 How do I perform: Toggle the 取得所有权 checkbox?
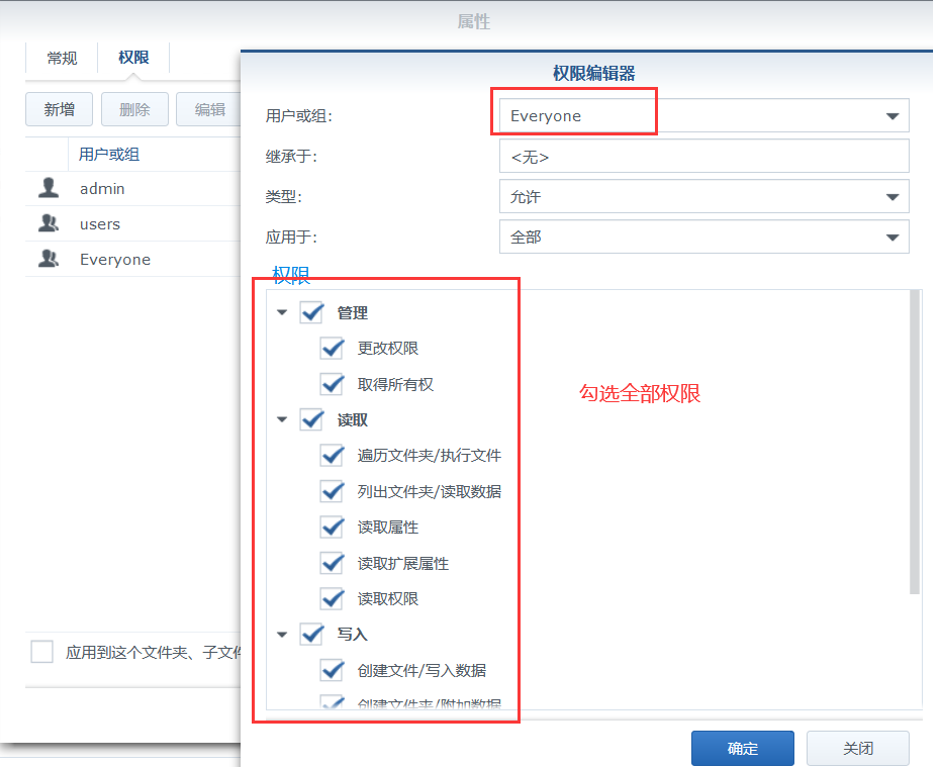click(x=332, y=384)
